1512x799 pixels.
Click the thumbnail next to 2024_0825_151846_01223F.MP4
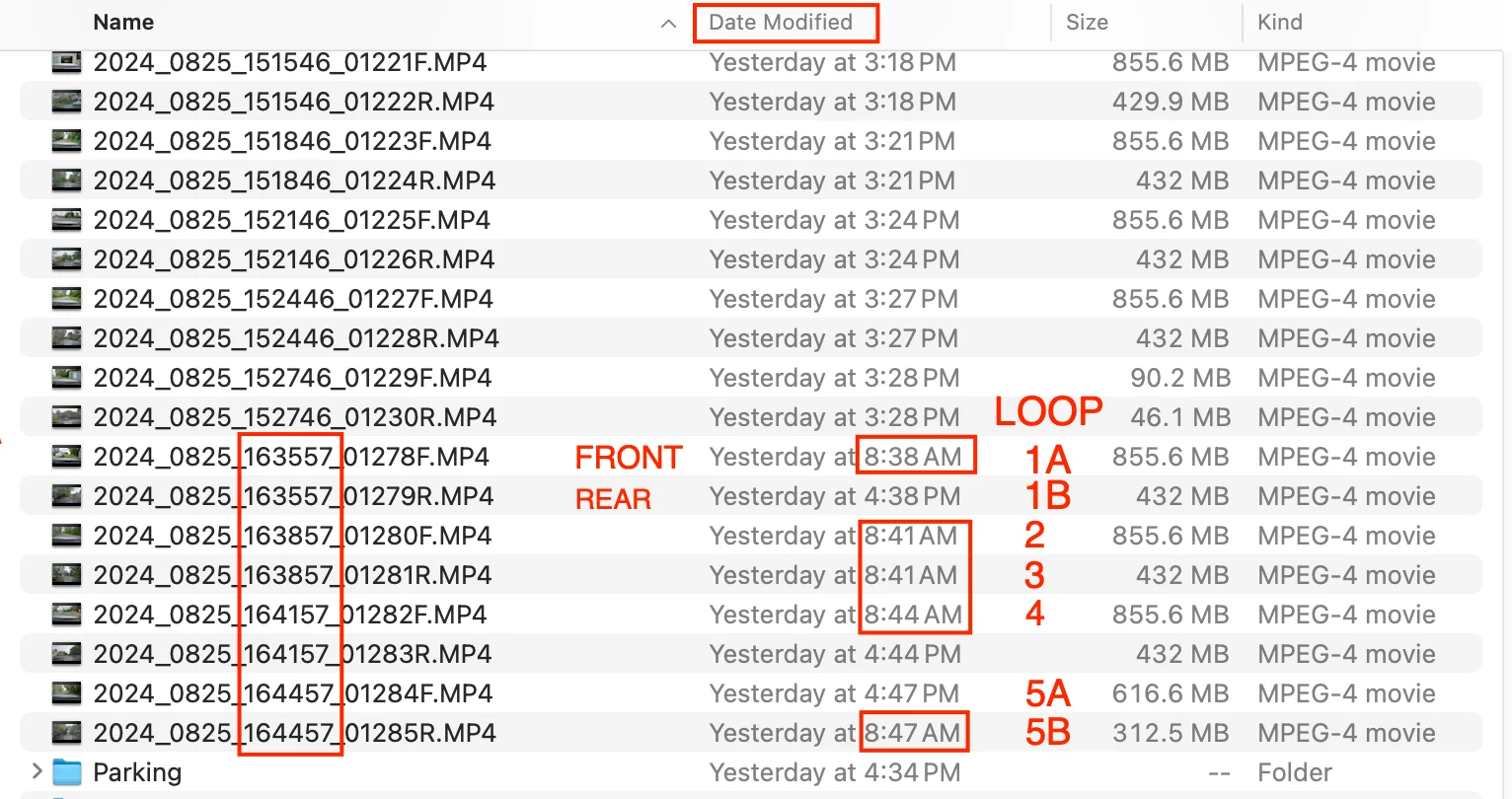[x=65, y=141]
